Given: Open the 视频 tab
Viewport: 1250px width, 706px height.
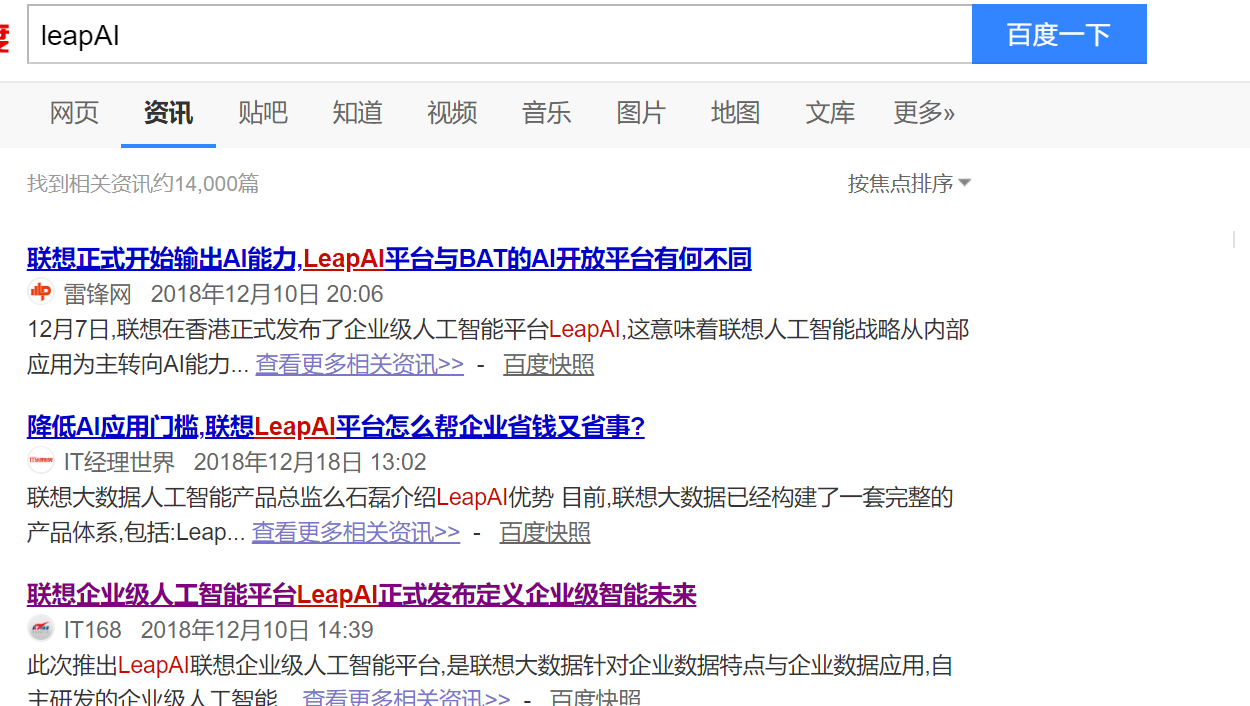Looking at the screenshot, I should point(452,113).
